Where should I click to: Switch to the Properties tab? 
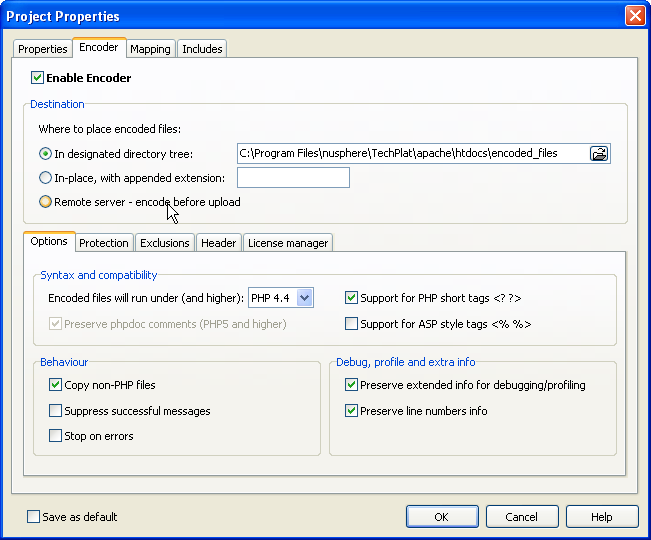point(43,49)
